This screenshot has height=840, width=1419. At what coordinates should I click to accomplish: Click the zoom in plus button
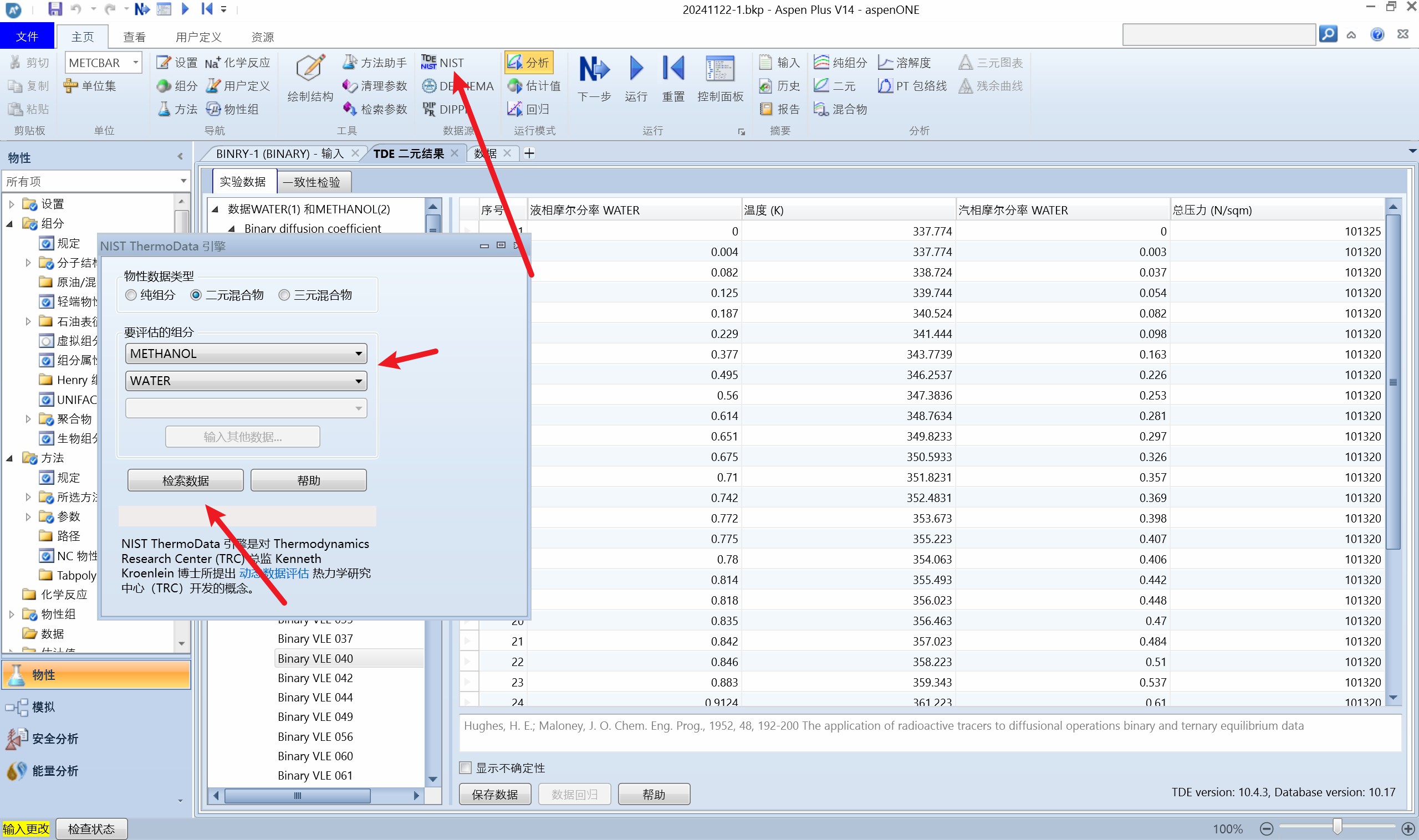[x=1408, y=829]
